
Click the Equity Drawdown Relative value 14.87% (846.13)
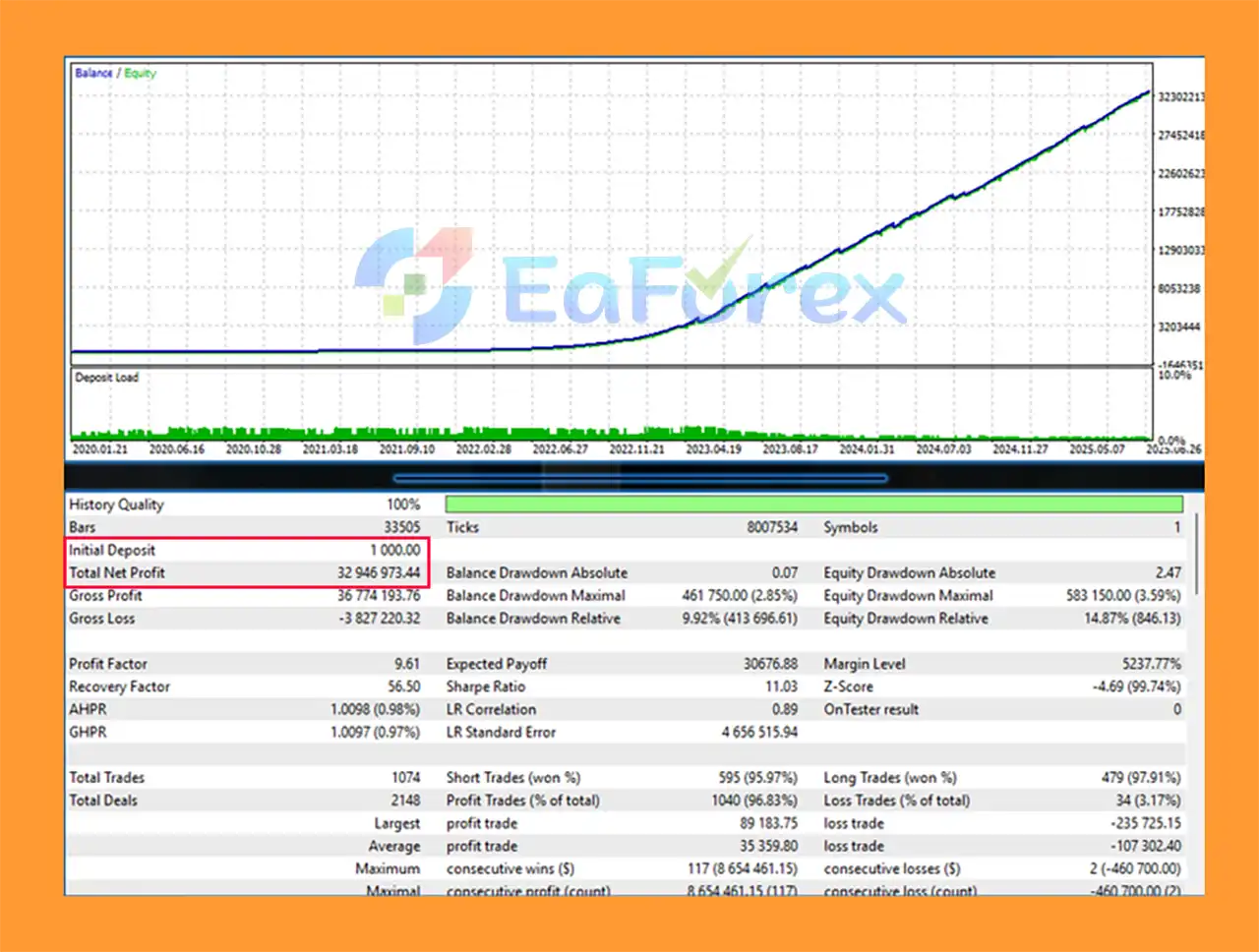click(1132, 618)
